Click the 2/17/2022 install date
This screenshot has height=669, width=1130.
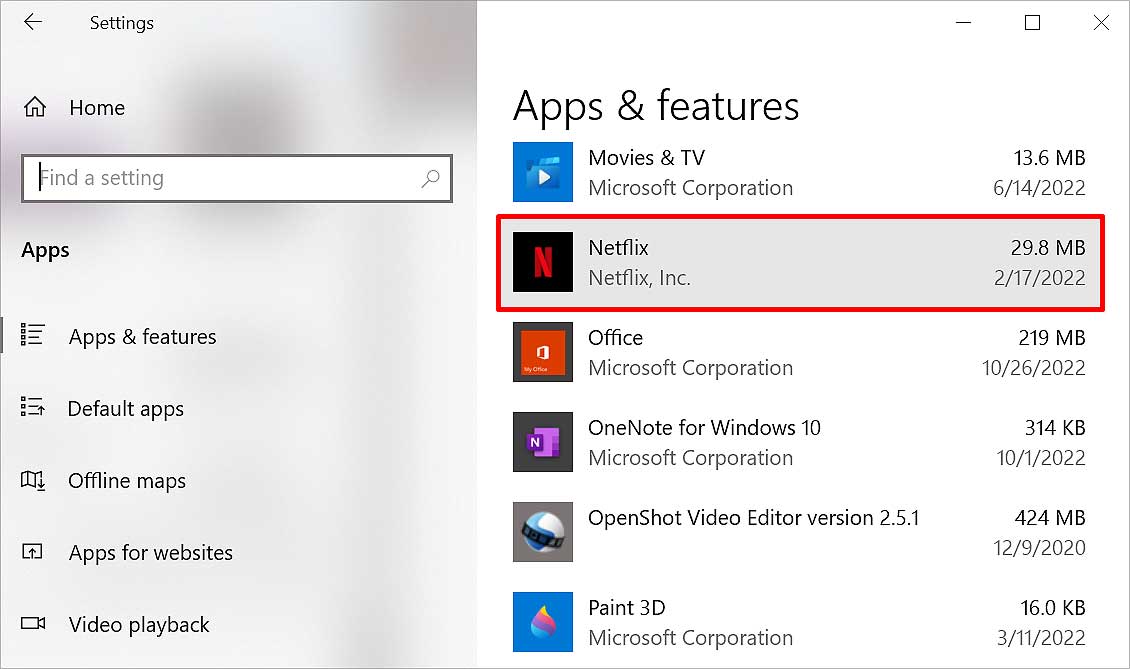[x=1039, y=278]
